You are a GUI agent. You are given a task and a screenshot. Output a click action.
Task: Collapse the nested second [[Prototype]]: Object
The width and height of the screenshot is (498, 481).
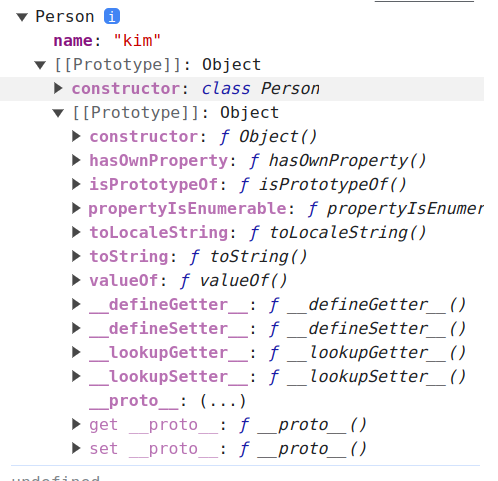(x=58, y=113)
